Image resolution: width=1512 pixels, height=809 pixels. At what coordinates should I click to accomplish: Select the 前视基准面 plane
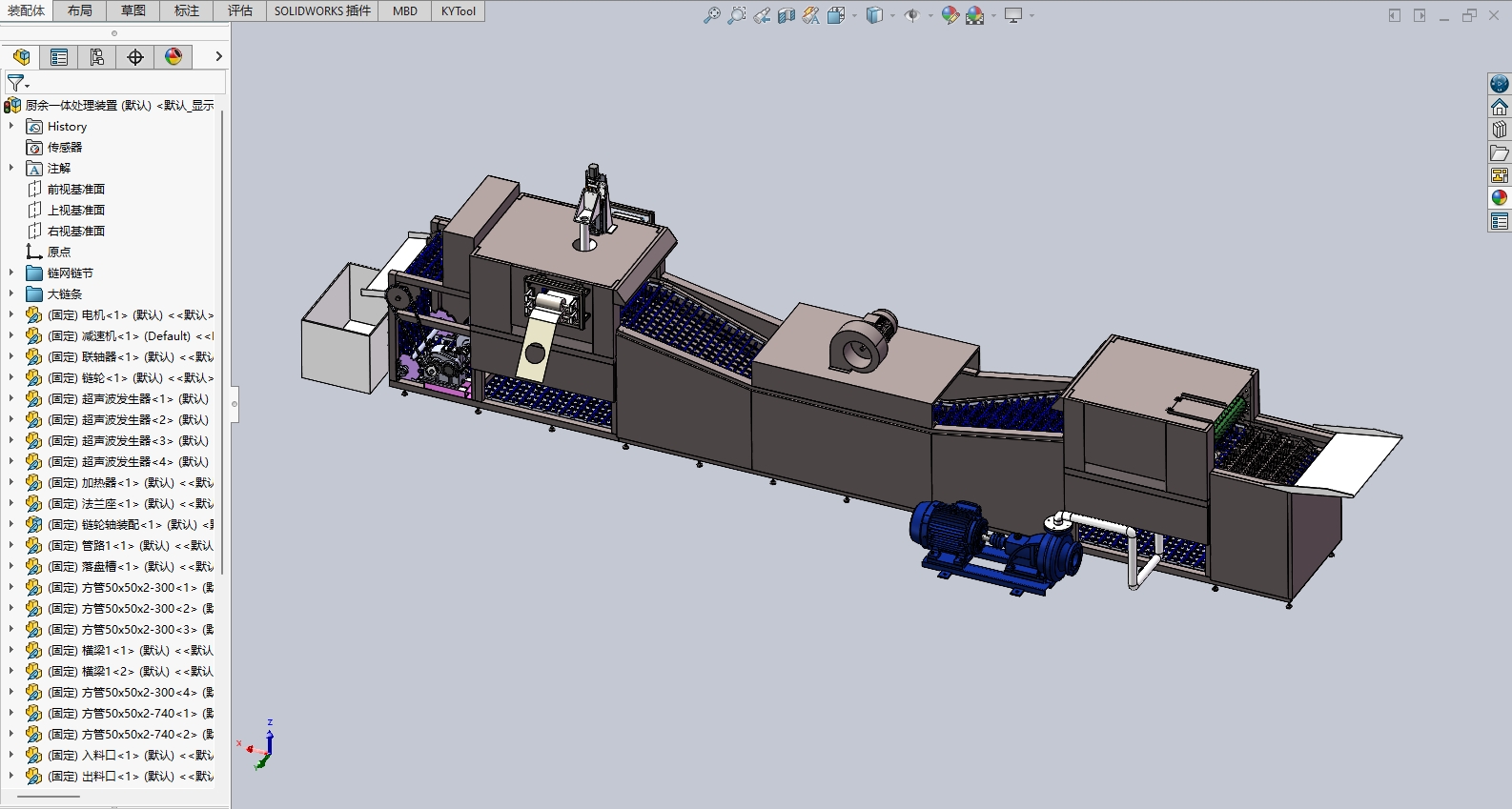[x=76, y=190]
